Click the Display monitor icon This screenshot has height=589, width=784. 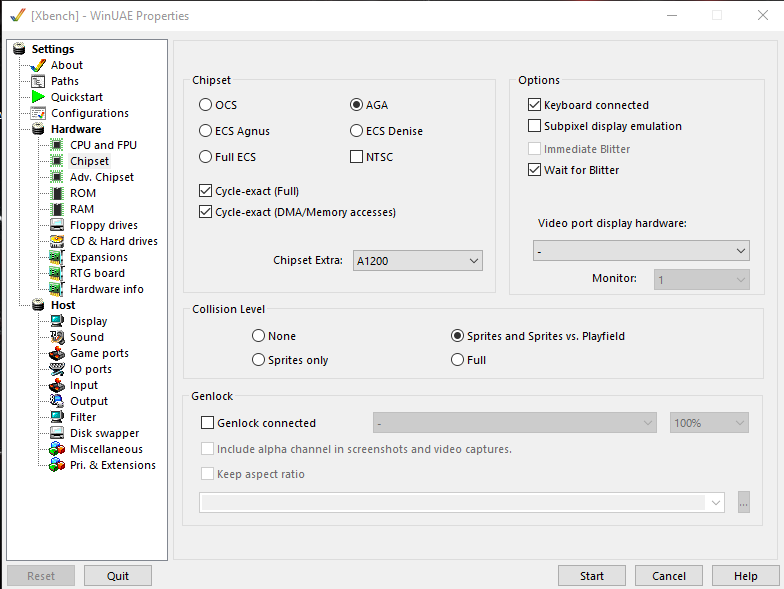[57, 321]
